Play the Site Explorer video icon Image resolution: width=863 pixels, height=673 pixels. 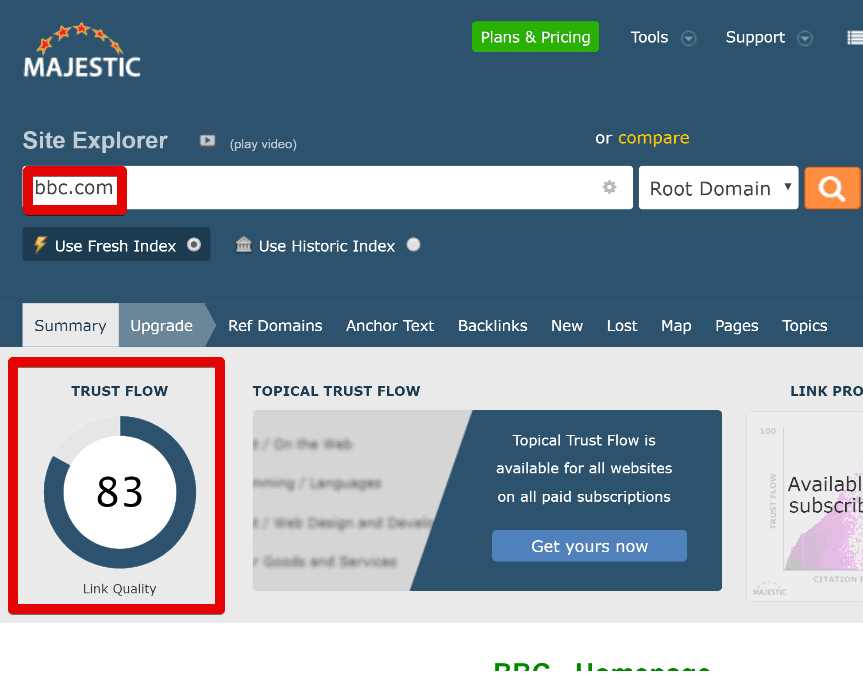click(207, 141)
